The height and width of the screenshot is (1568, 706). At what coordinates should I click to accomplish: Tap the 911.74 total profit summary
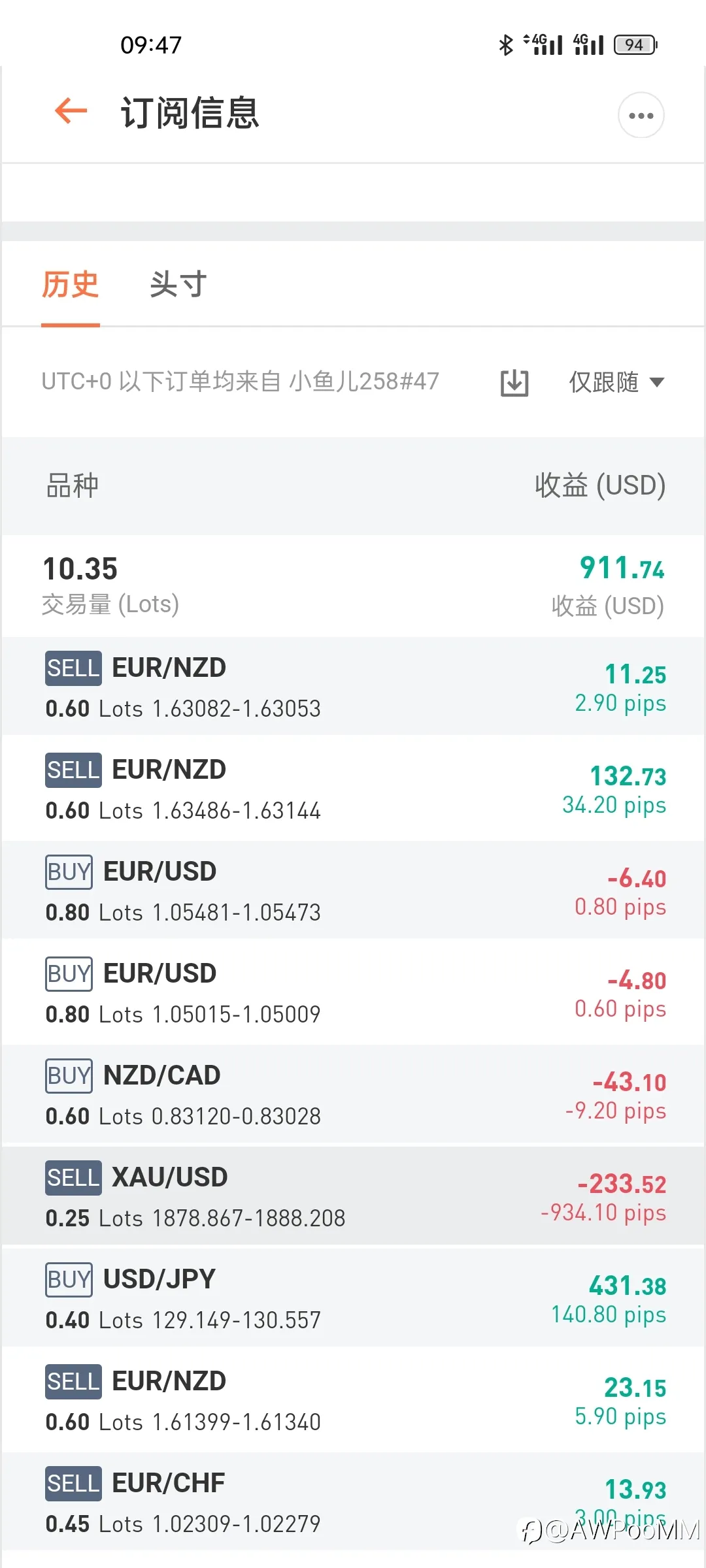click(x=622, y=568)
